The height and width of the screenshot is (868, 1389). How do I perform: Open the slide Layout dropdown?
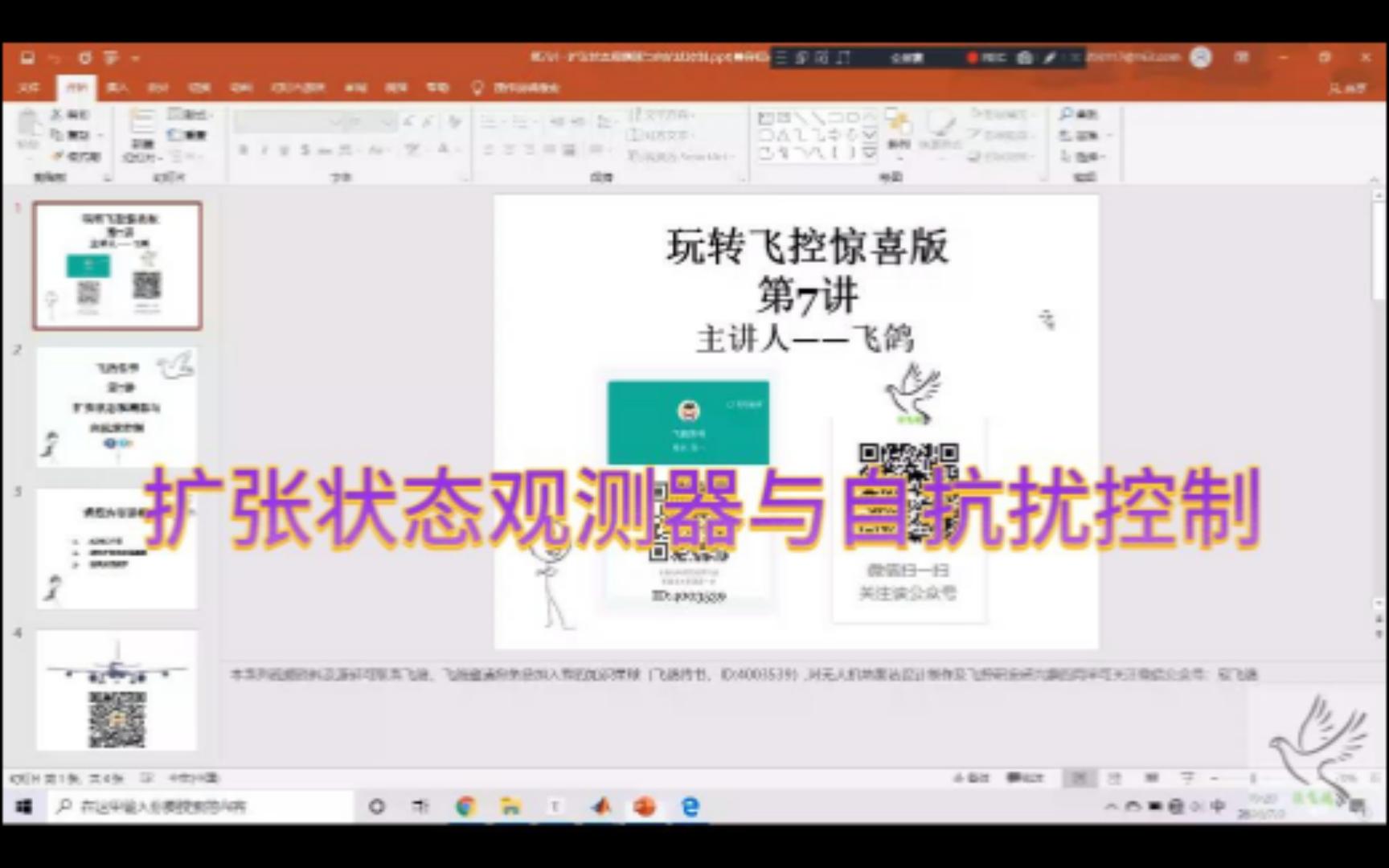click(188, 114)
